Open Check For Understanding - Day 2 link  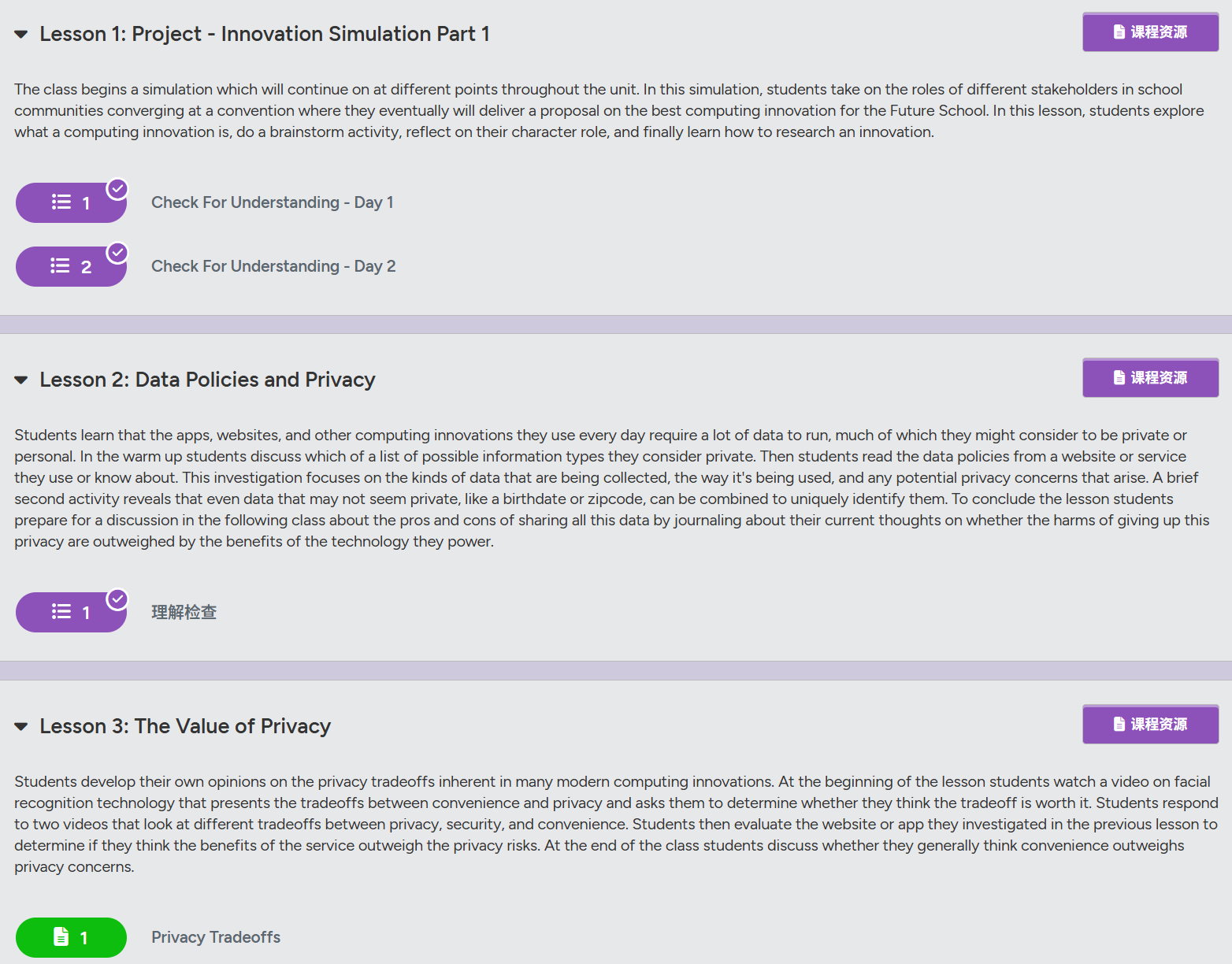coord(273,266)
